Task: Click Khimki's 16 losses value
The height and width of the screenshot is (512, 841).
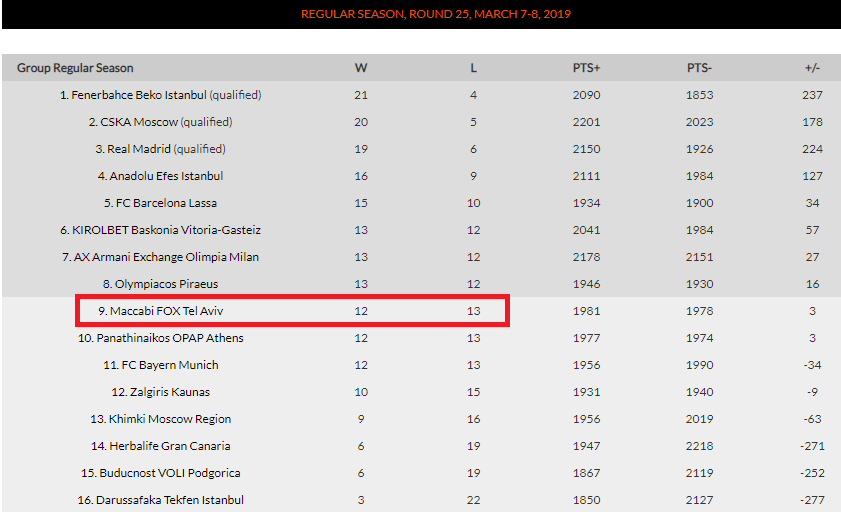Action: pos(474,419)
